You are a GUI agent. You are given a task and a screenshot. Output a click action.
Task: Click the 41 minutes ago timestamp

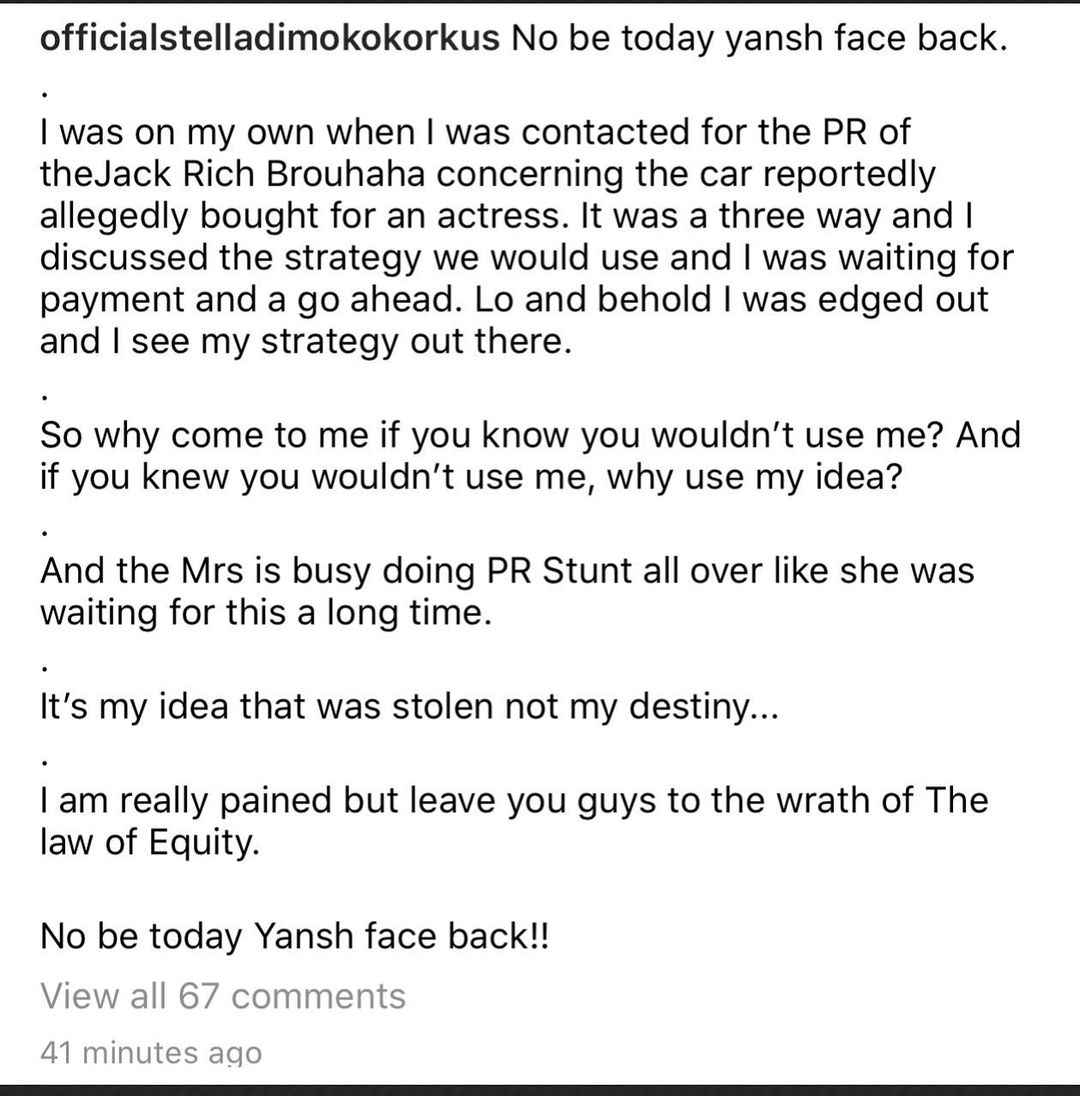coord(151,1053)
